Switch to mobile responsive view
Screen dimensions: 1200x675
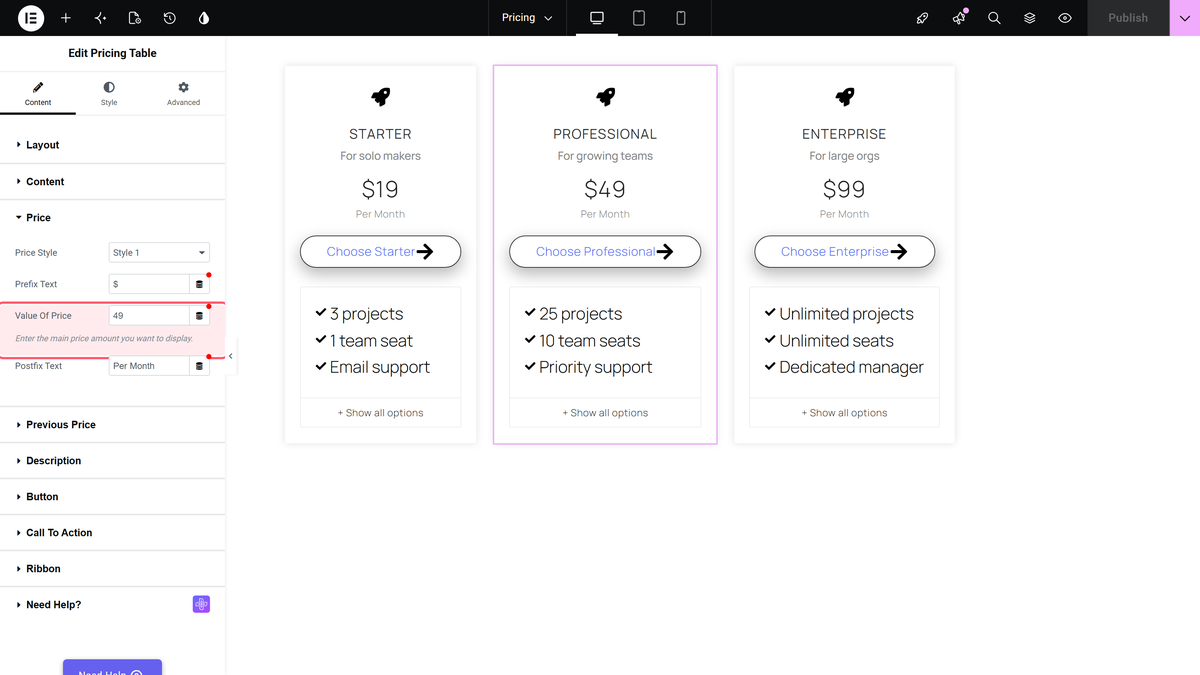681,18
